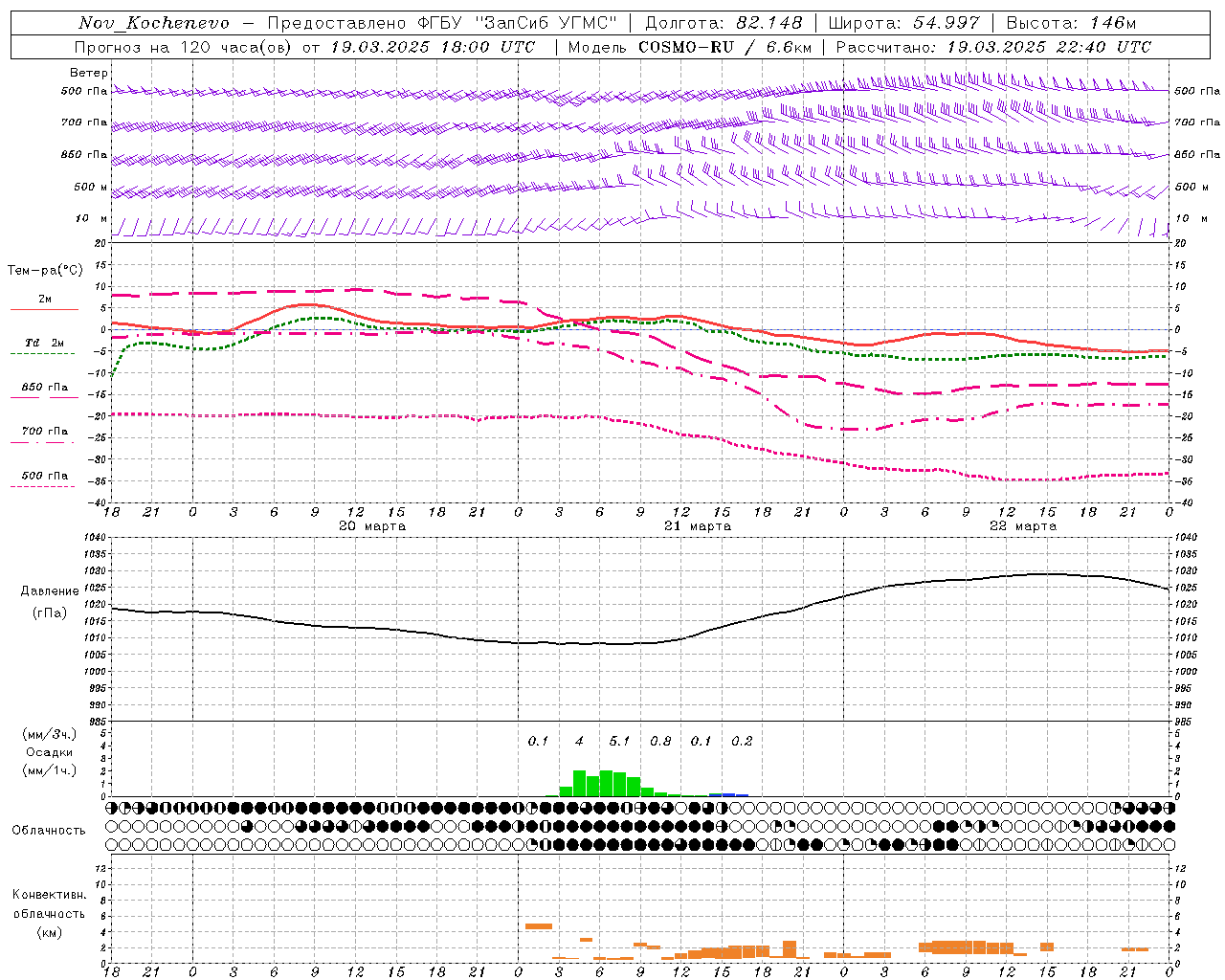Select the '2м' temperature legend entry
Image resolution: width=1225 pixels, height=980 pixels.
click(x=45, y=300)
